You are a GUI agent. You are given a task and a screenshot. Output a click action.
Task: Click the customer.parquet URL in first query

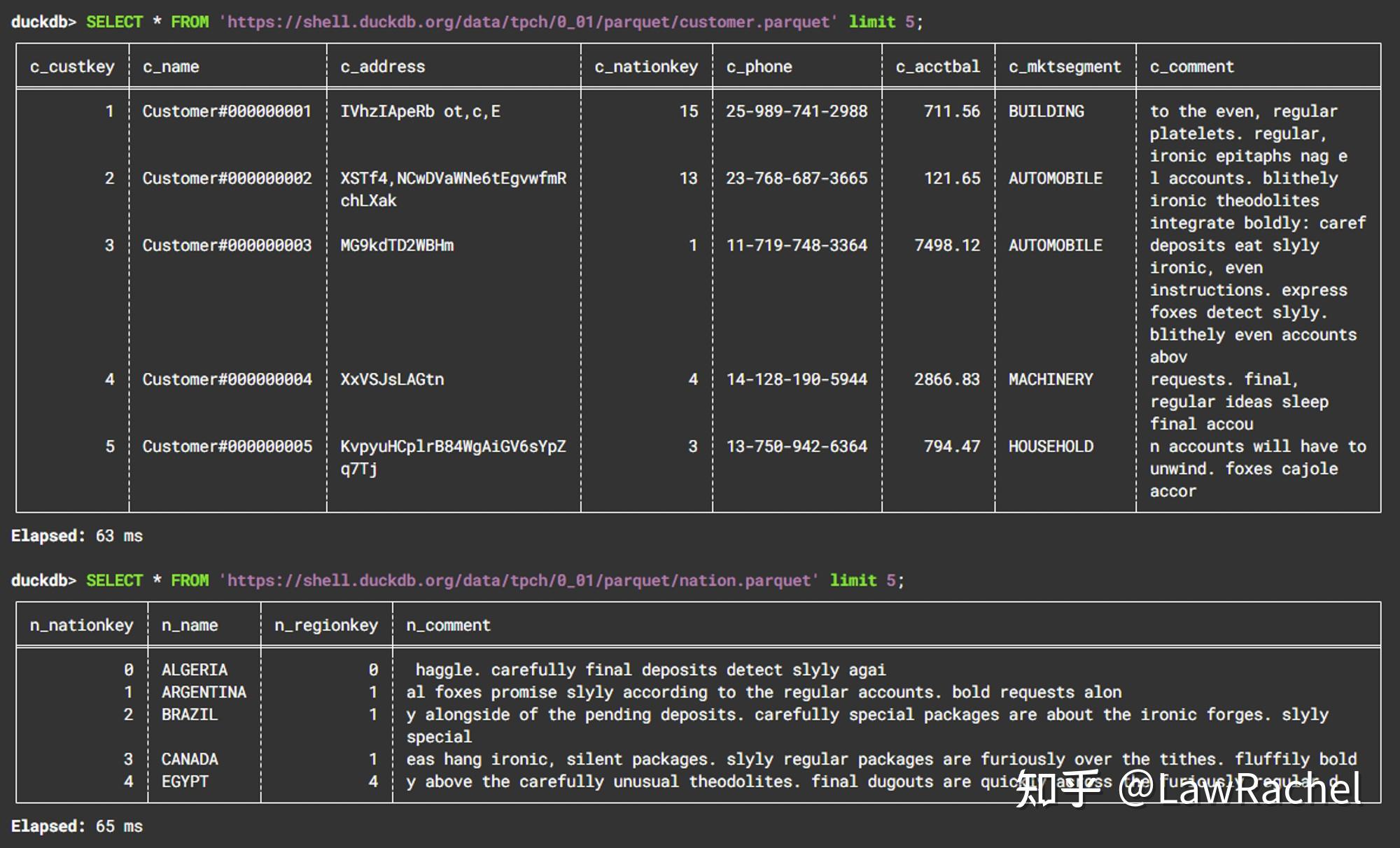[x=528, y=22]
